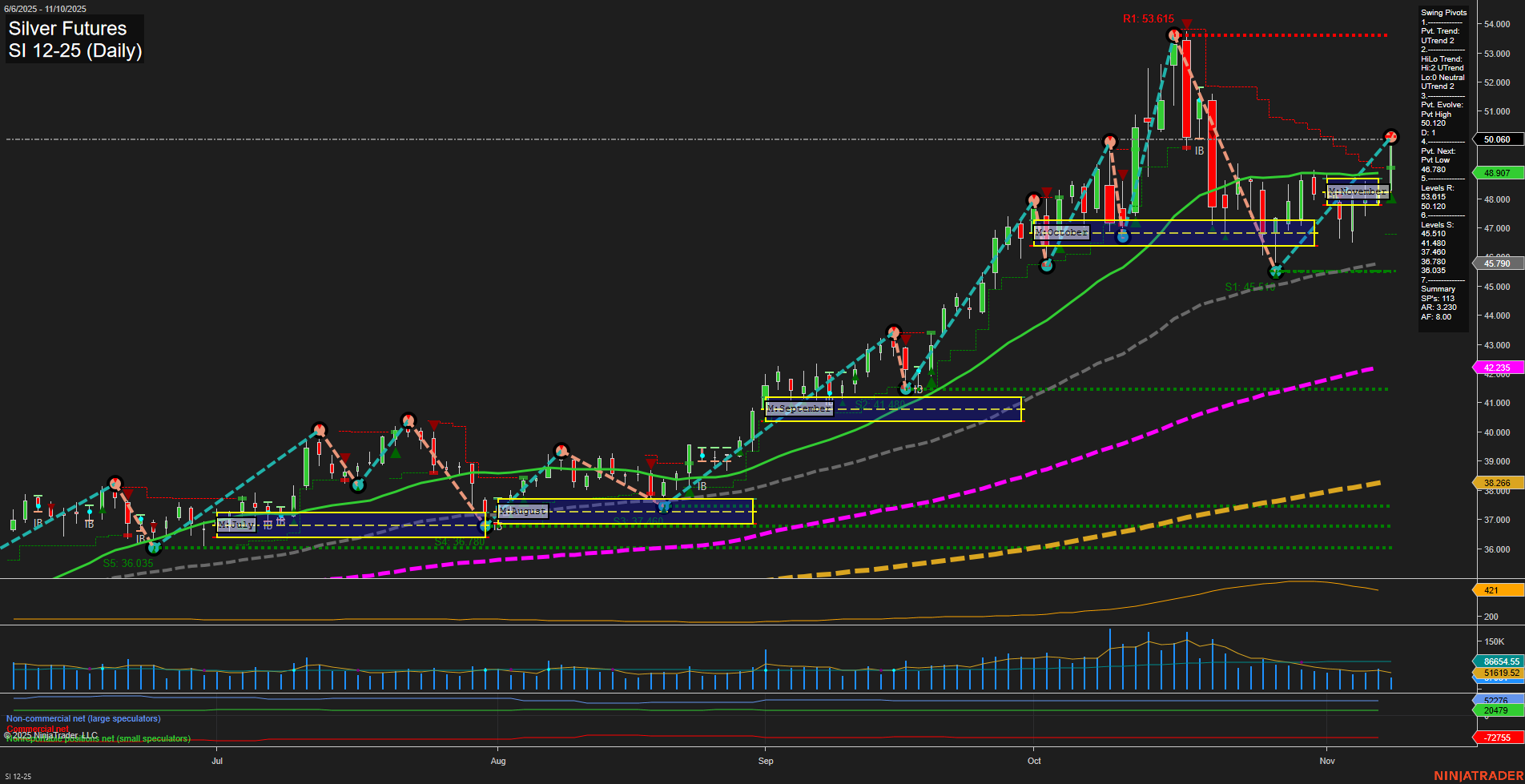
Task: Expand the Swing Pivots panel header
Action: 1443,13
